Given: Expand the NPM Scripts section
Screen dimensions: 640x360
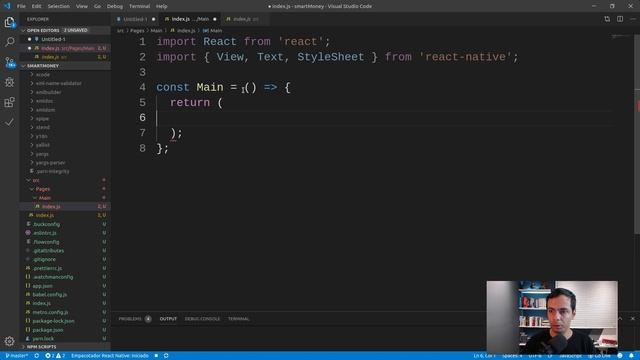Looking at the screenshot, I should (65, 347).
